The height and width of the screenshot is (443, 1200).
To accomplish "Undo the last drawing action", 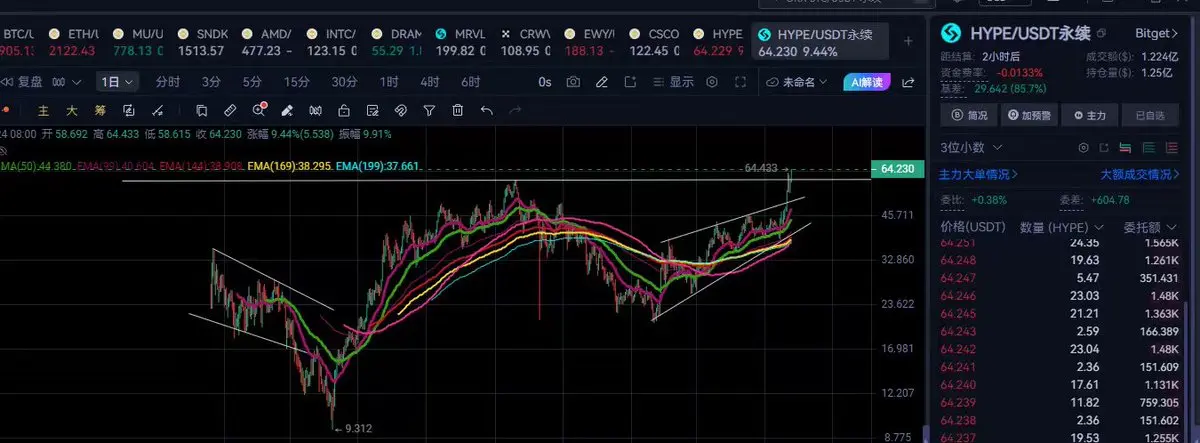I will click(487, 110).
